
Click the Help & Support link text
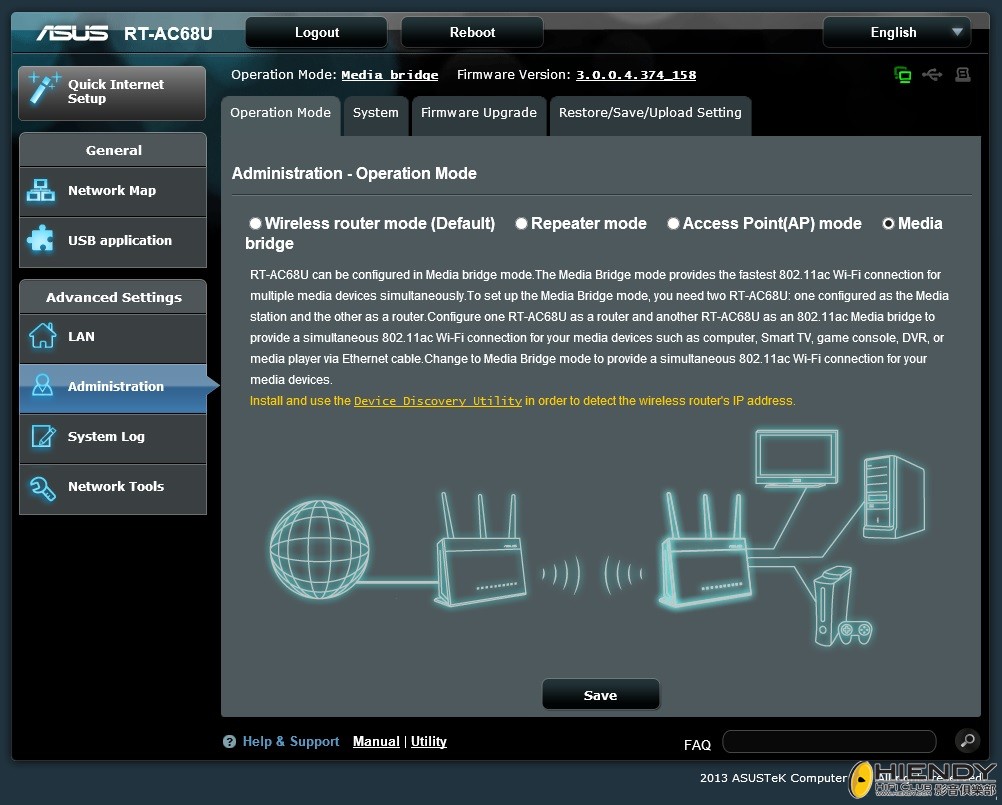291,742
